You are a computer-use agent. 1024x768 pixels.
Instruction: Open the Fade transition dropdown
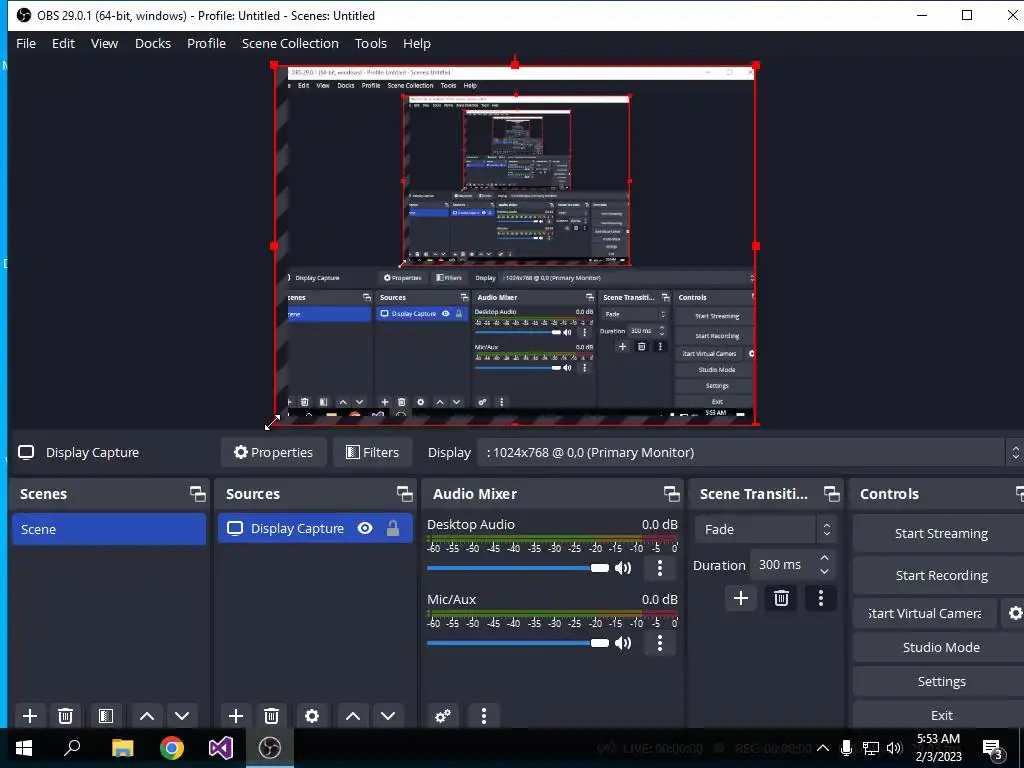[x=765, y=530]
